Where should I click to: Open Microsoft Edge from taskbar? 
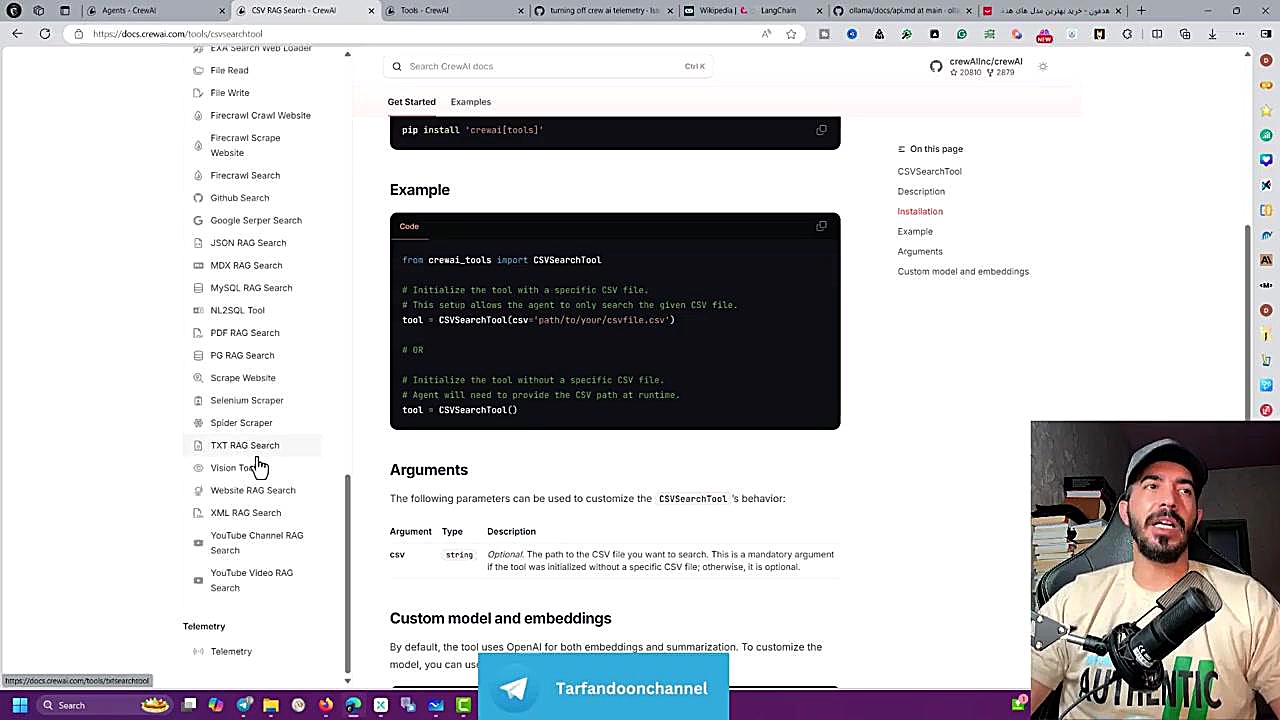[353, 705]
